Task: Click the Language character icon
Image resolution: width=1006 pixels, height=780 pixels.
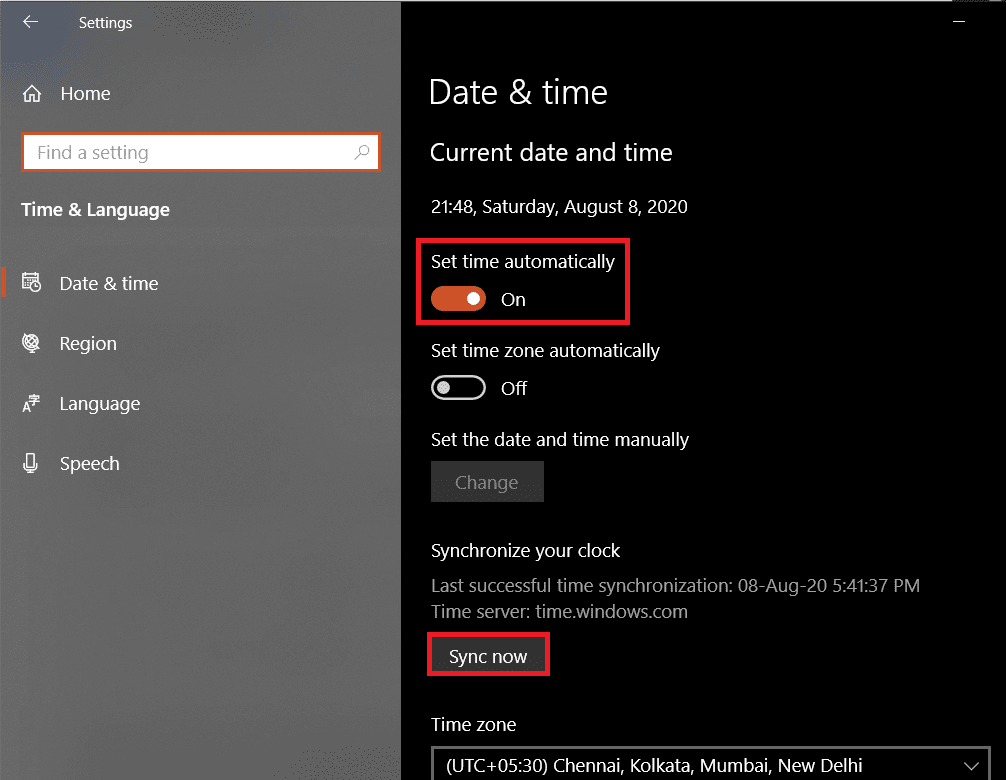Action: 31,404
